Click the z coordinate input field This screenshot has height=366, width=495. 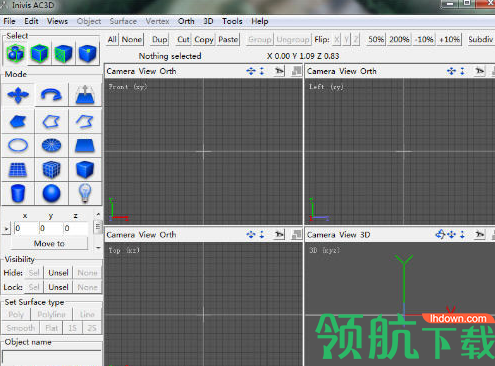[x=76, y=228]
